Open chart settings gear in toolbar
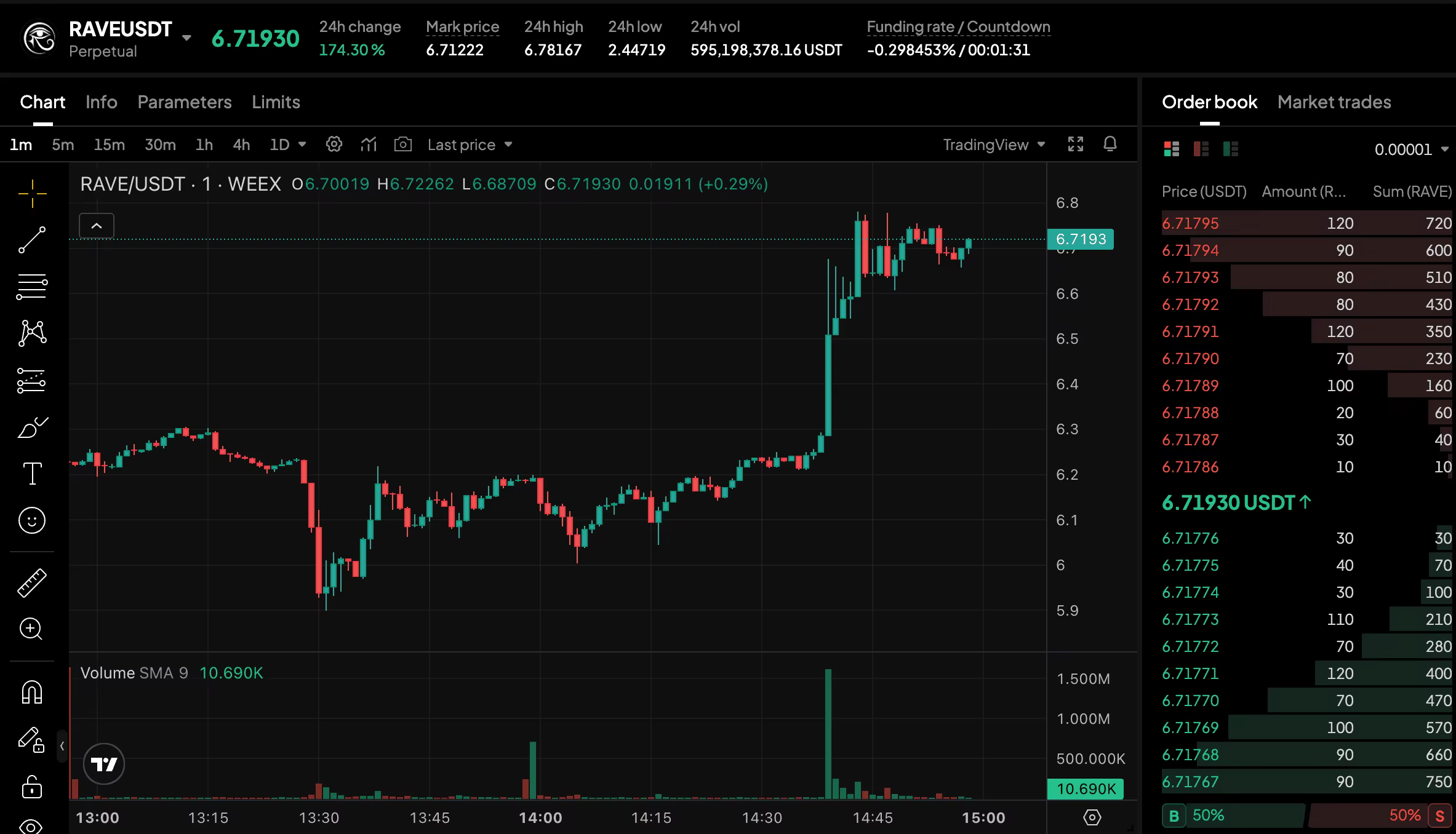Screen dimensions: 1456x834 (x=334, y=145)
